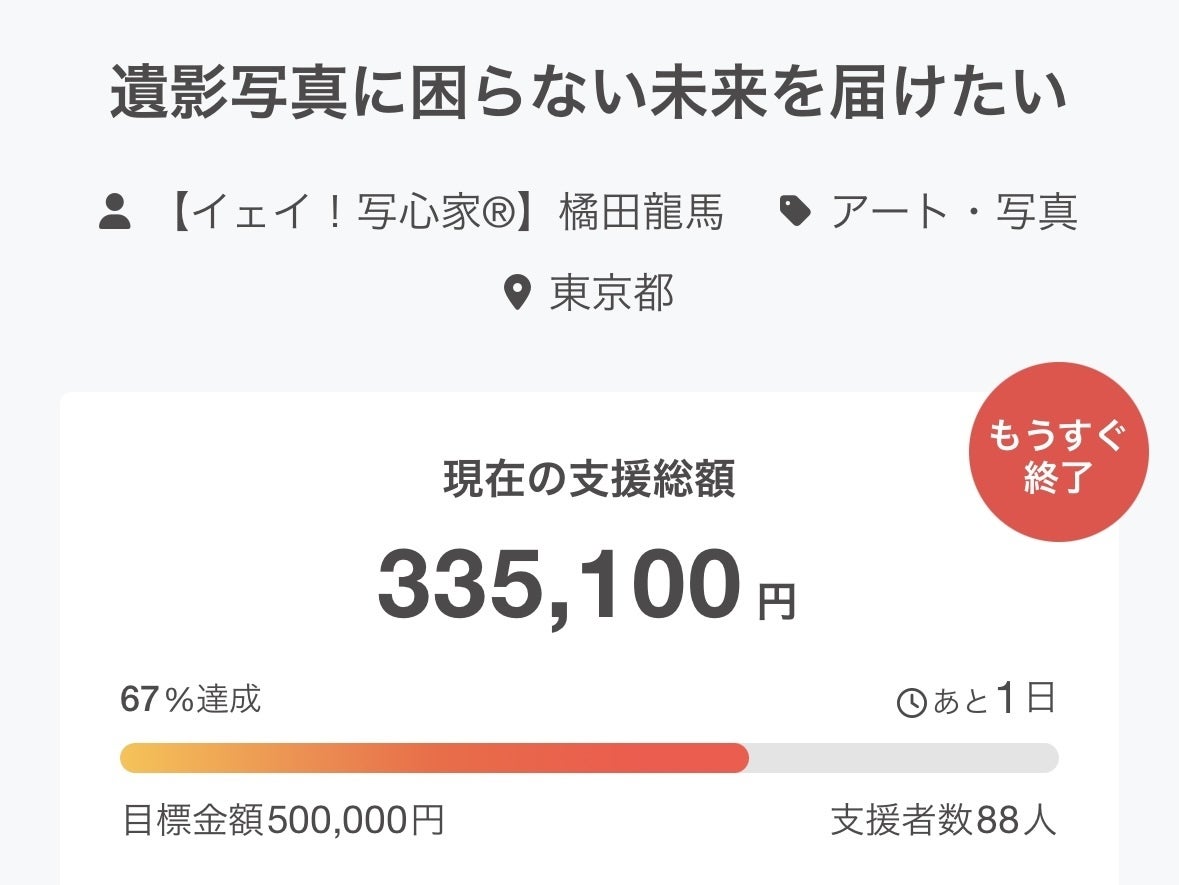Click the ® symbol in the creator label
This screenshot has height=885, width=1179.
coord(496,212)
